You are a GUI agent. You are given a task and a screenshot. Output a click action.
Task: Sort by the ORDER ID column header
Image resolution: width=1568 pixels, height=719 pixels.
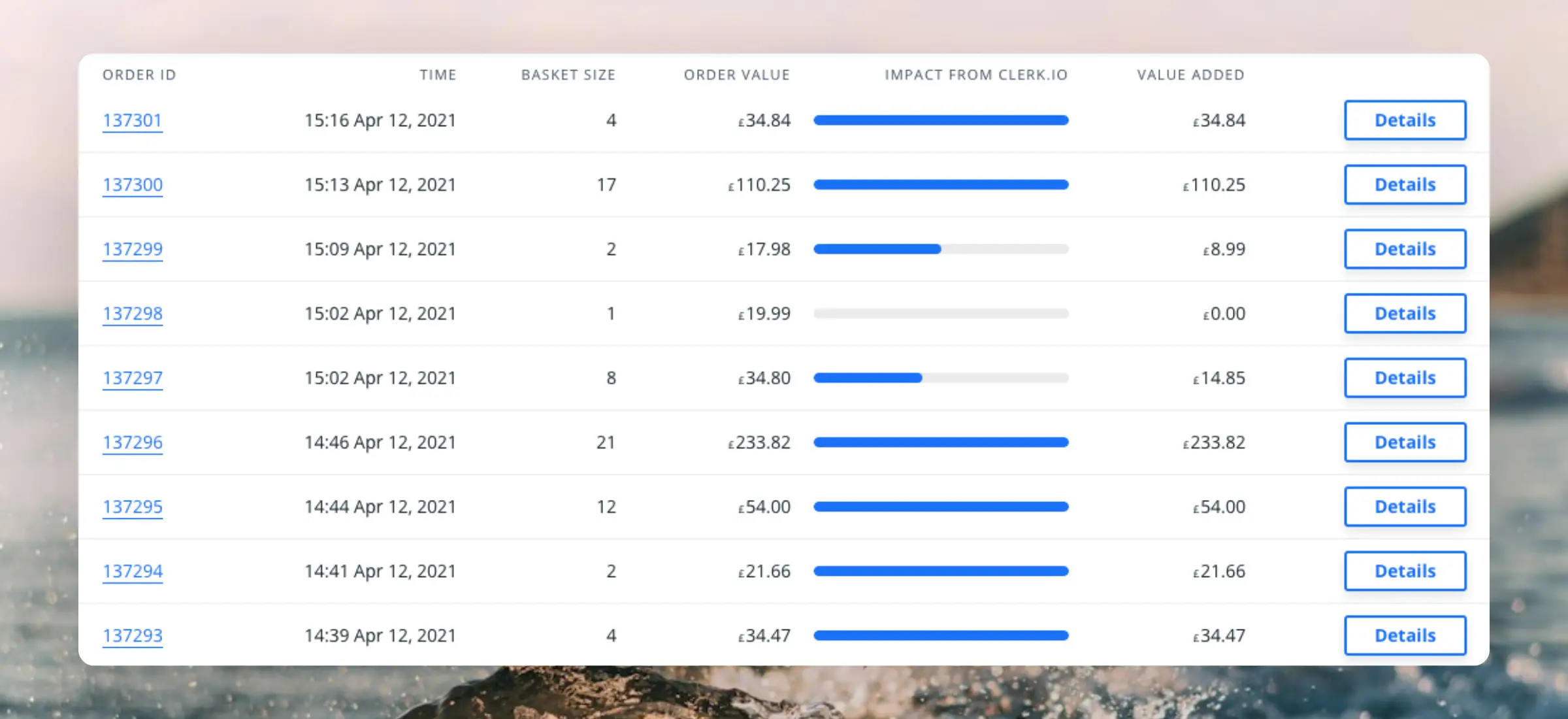coord(139,75)
